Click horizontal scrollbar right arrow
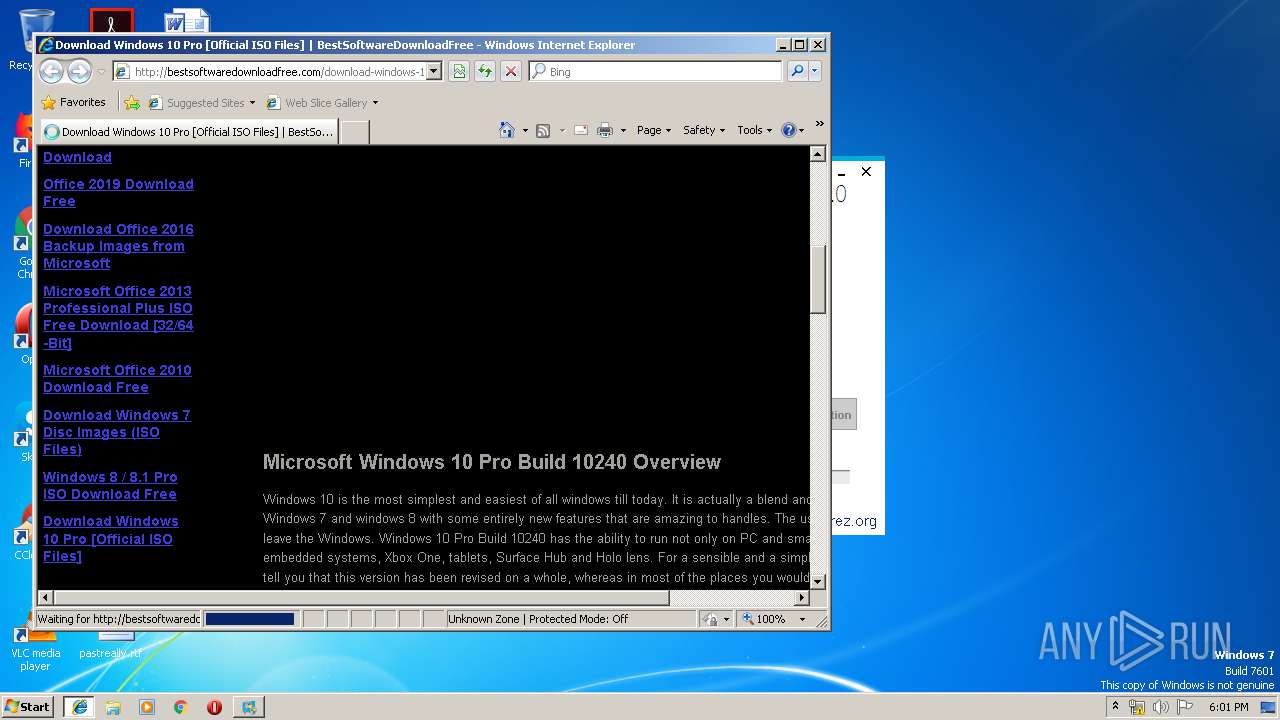The height and width of the screenshot is (720, 1280). coord(801,598)
